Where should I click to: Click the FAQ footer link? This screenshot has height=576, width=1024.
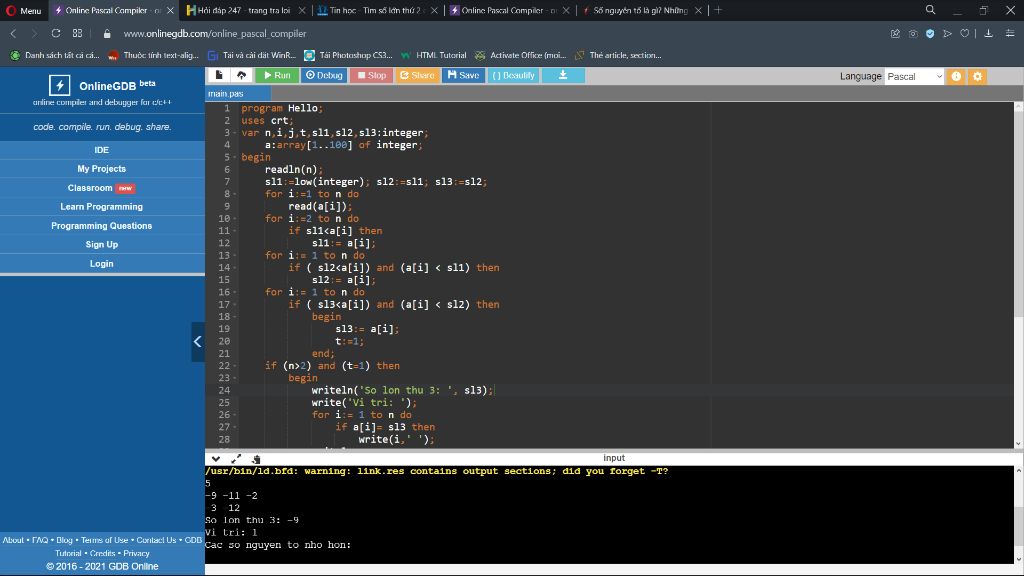[40, 540]
